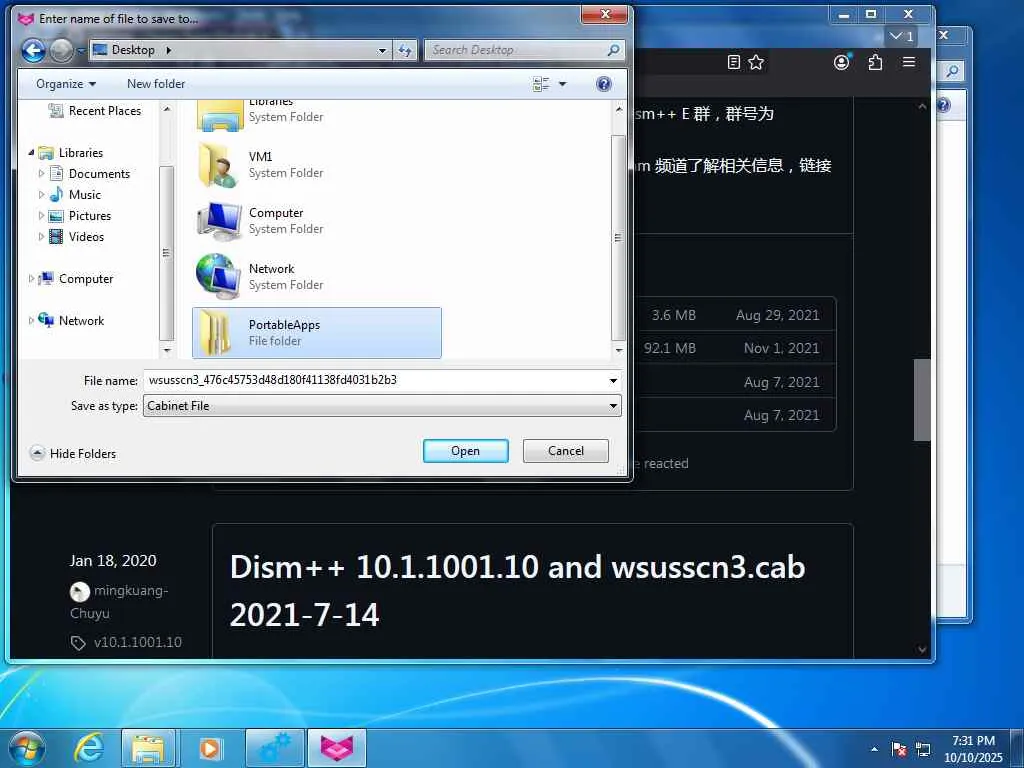
Task: Expand the Videos tree node
Action: [x=41, y=236]
